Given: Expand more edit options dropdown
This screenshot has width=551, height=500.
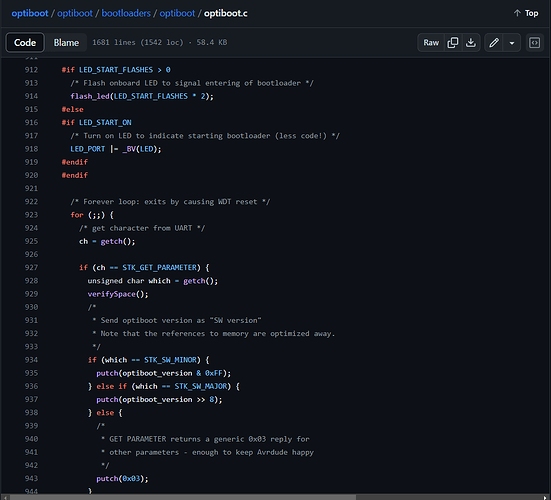Looking at the screenshot, I should [512, 43].
